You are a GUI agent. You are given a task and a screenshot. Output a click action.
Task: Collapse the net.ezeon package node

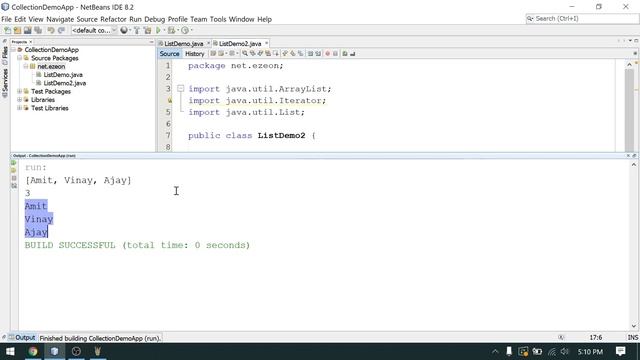(x=26, y=66)
